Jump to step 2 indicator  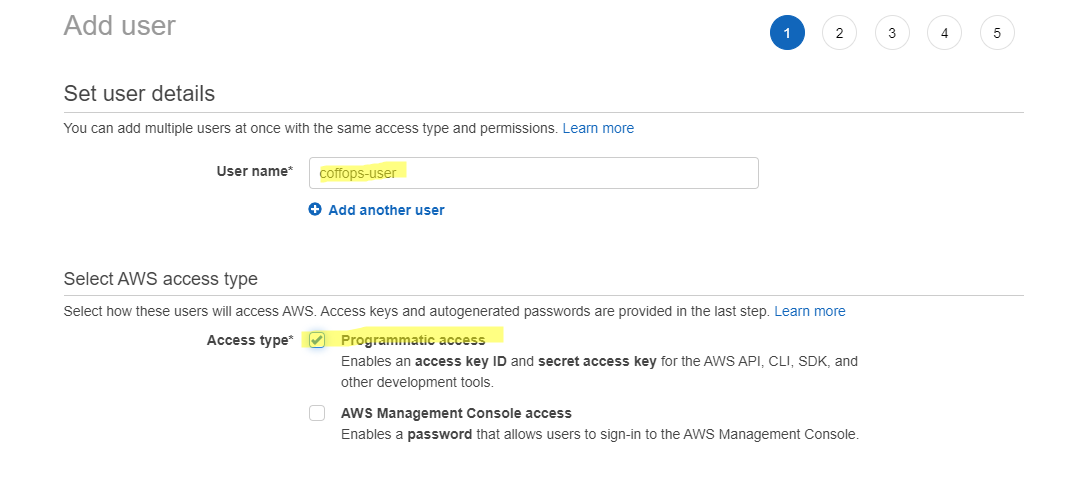pos(839,33)
